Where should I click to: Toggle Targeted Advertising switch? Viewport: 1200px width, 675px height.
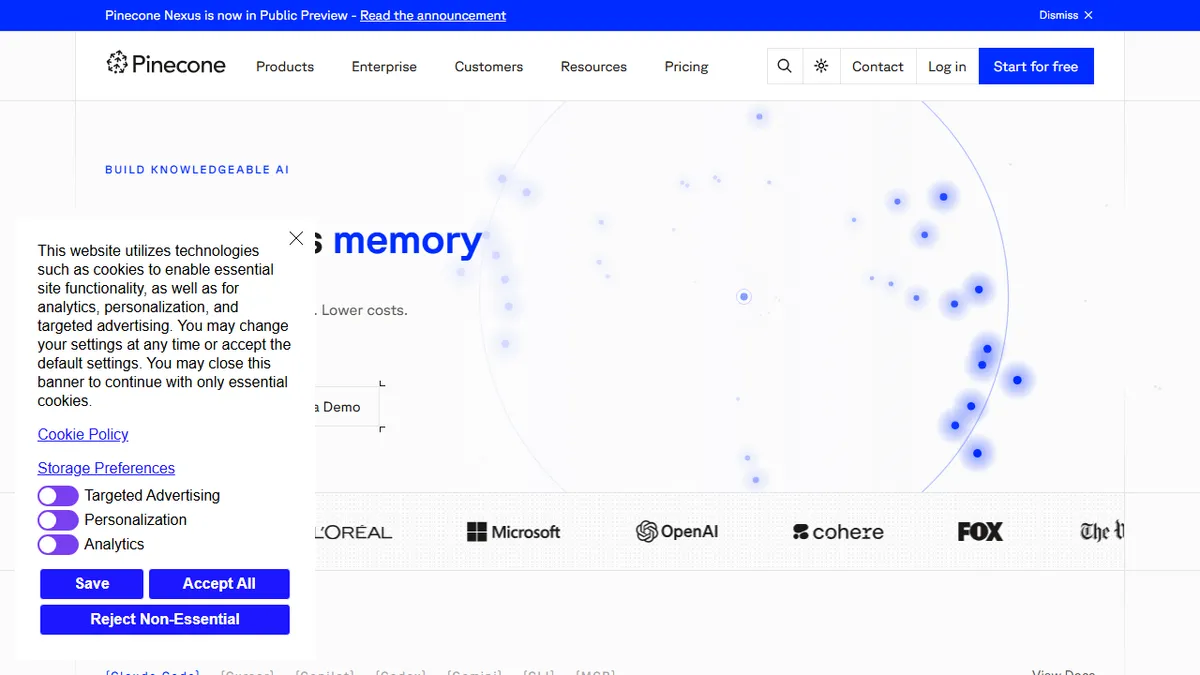pos(58,496)
